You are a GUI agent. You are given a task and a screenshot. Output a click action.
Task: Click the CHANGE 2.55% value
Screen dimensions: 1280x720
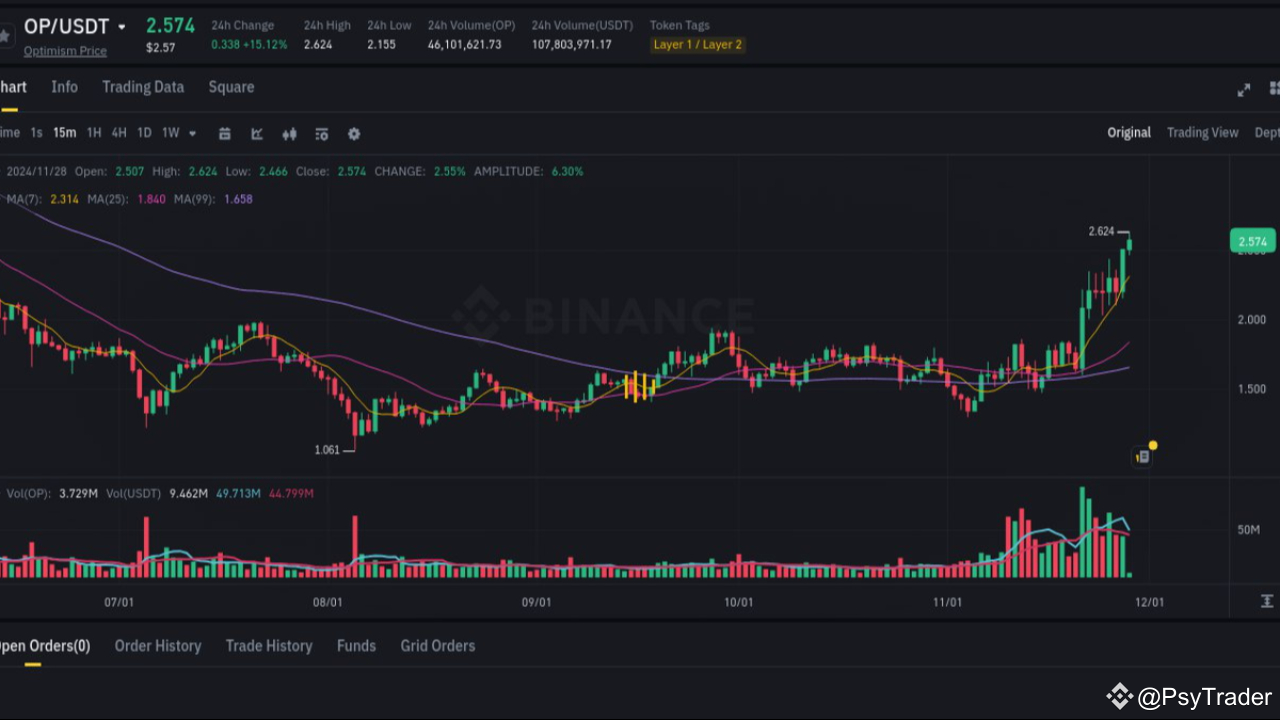[449, 171]
